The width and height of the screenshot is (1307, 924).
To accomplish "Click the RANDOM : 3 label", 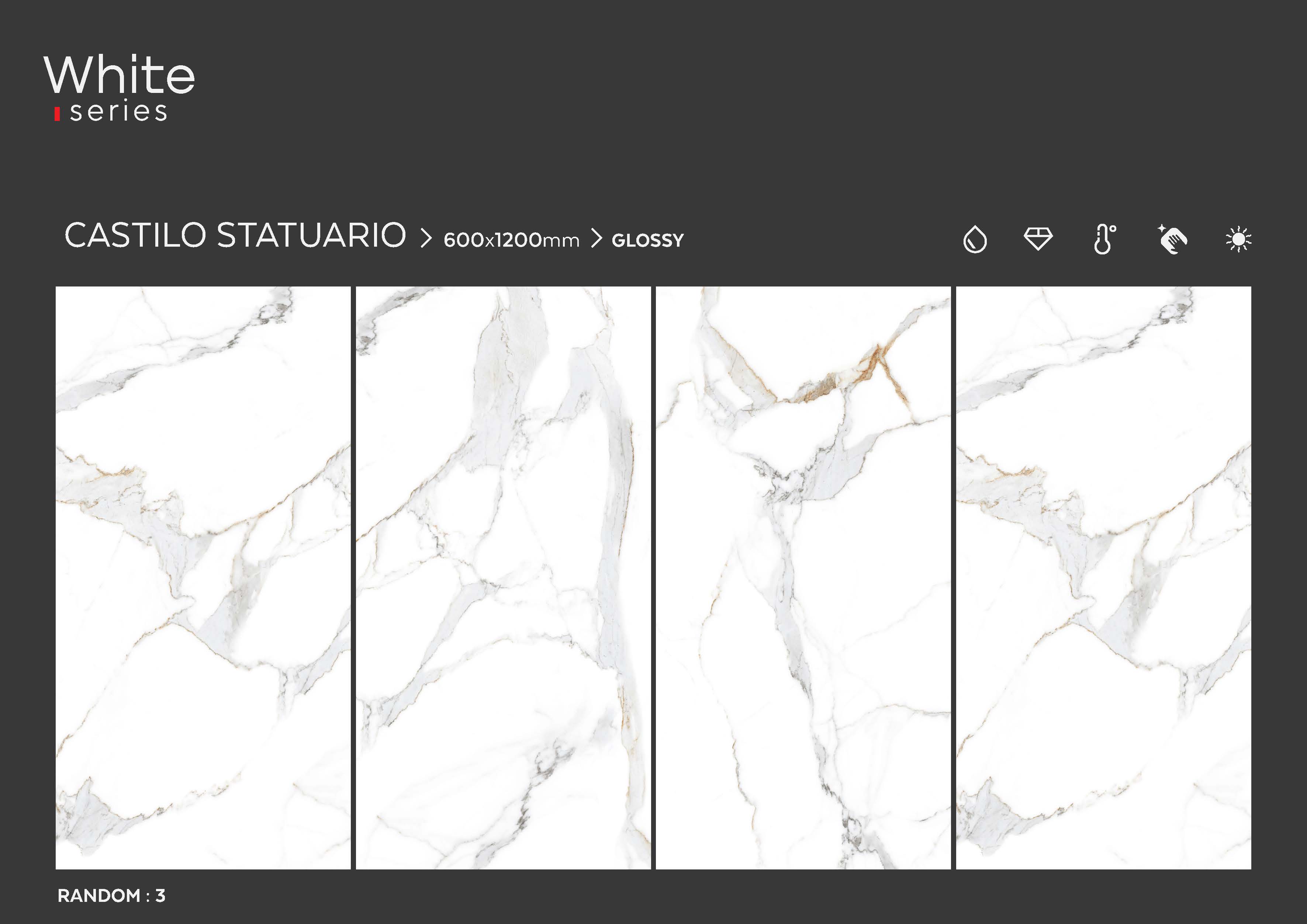I will click(111, 896).
